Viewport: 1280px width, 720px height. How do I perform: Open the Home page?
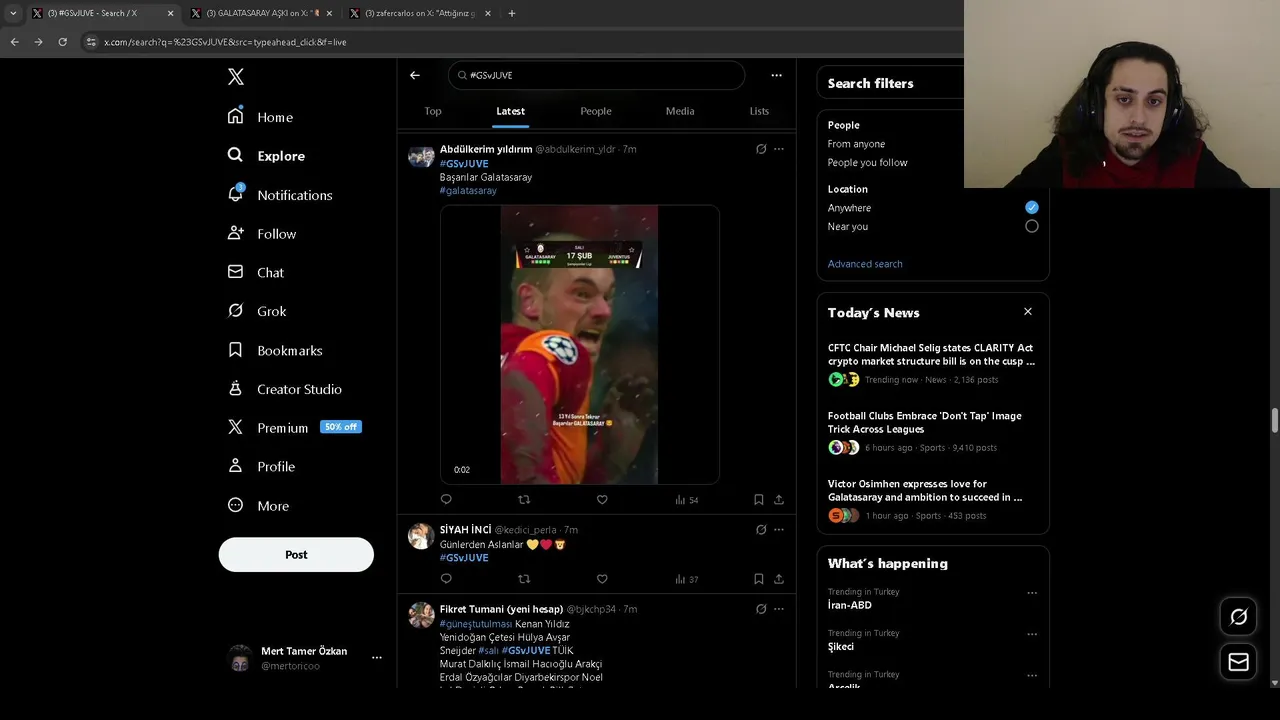[260, 117]
